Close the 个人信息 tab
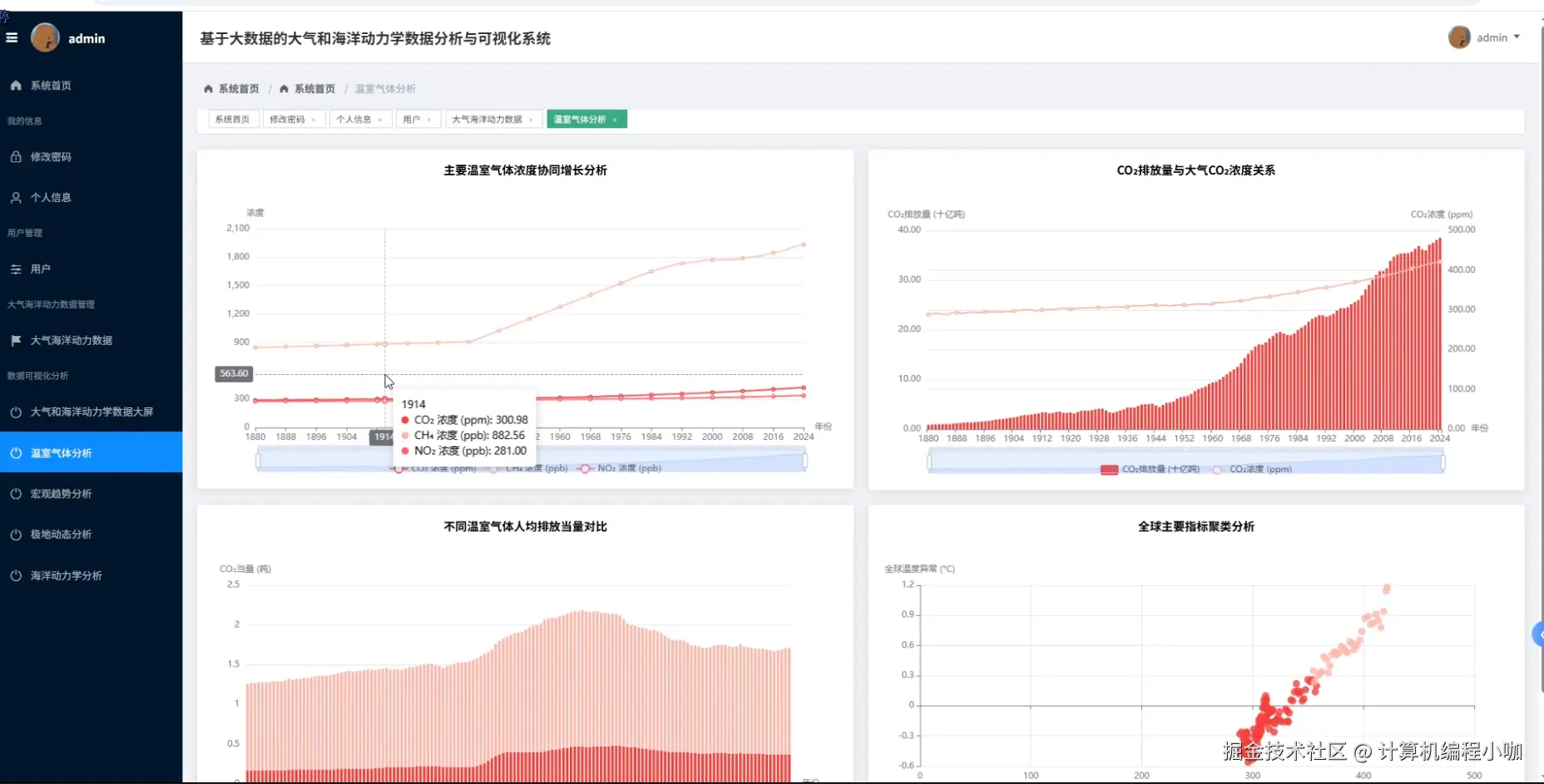The image size is (1544, 784). pyautogui.click(x=380, y=120)
